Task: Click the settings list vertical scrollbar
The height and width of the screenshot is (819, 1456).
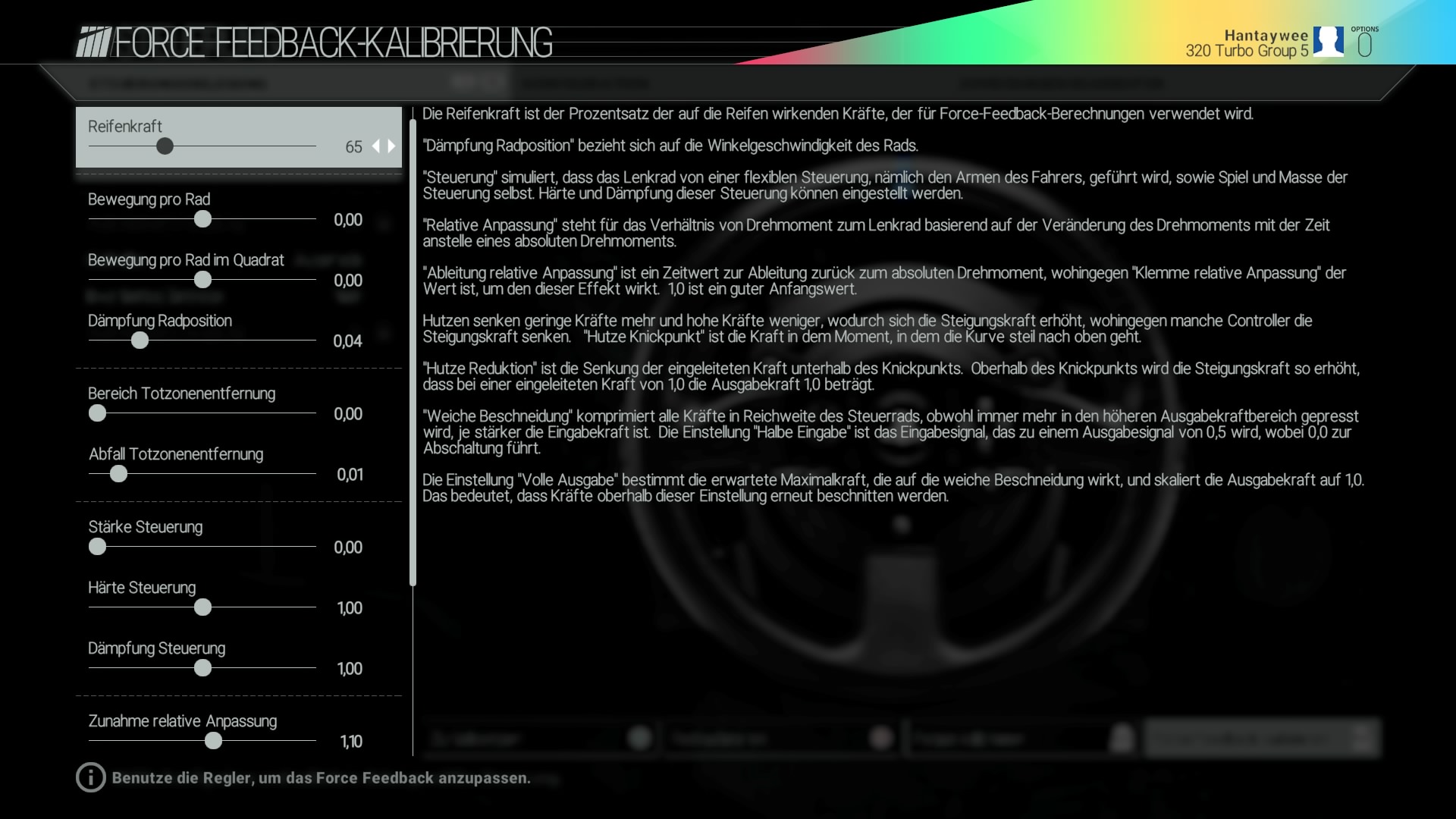Action: 413,353
